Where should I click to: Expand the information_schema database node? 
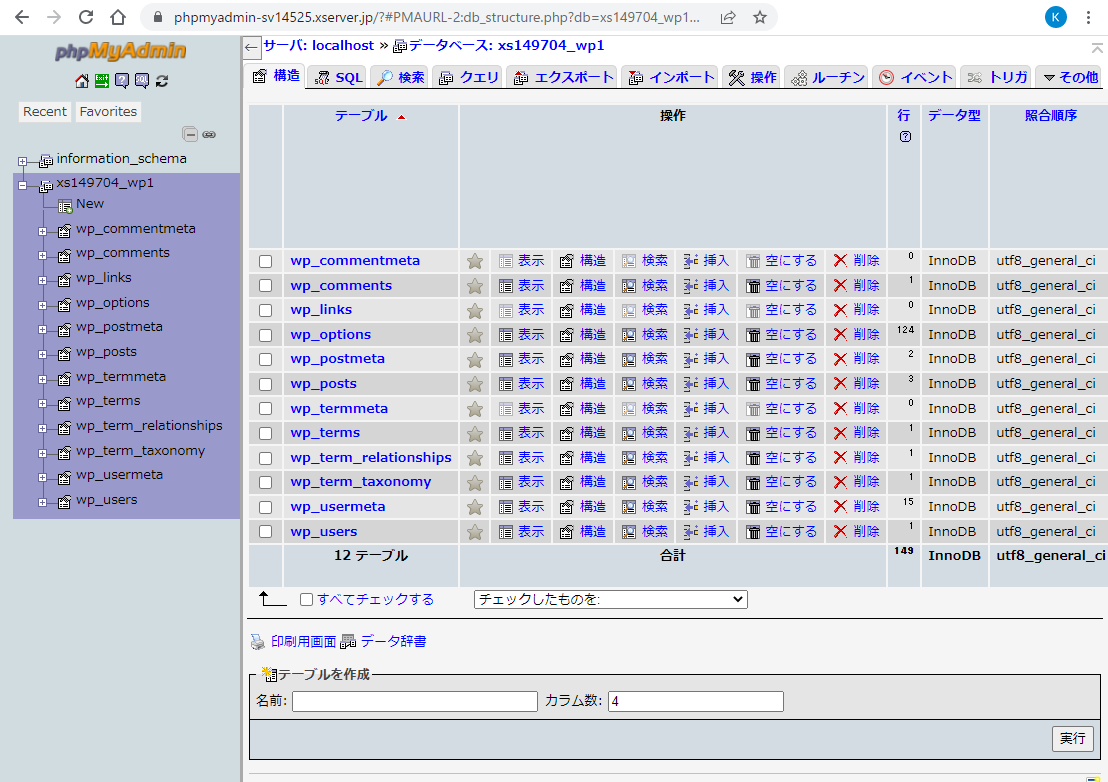coord(22,160)
